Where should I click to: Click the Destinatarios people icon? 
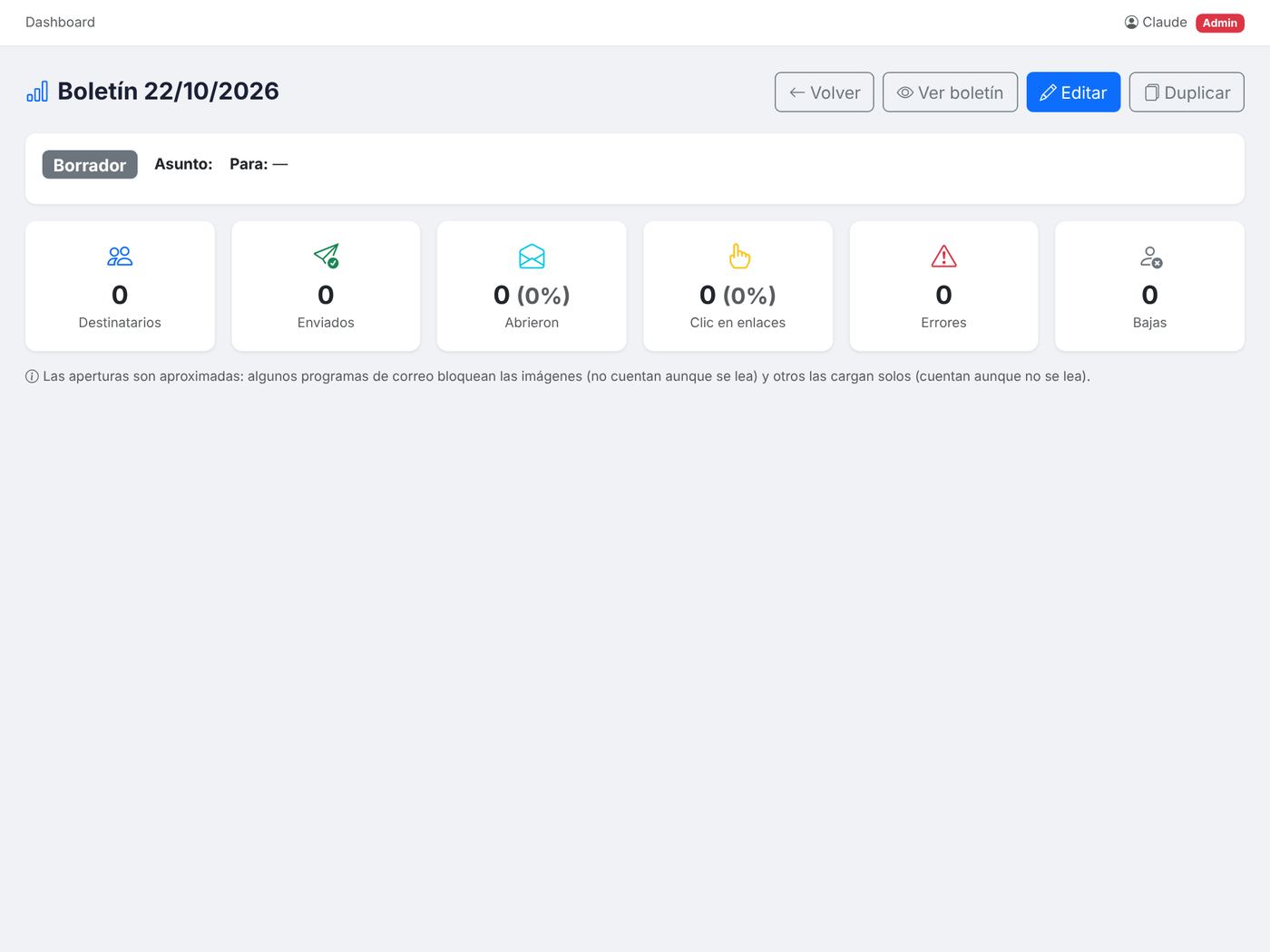pos(120,257)
